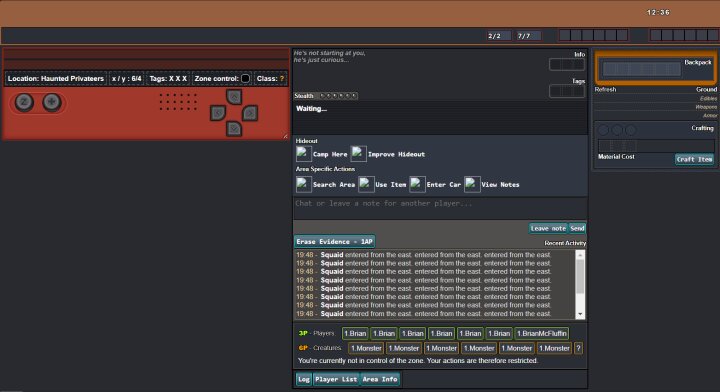Click the Recent Activity scrollbar down arrow
Viewport: 720px width, 392px height.
pyautogui.click(x=580, y=314)
